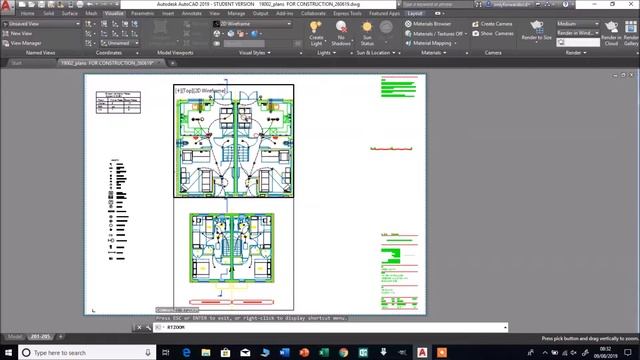Switch to the Layout ribbon tab
This screenshot has height=360, width=640.
point(415,13)
